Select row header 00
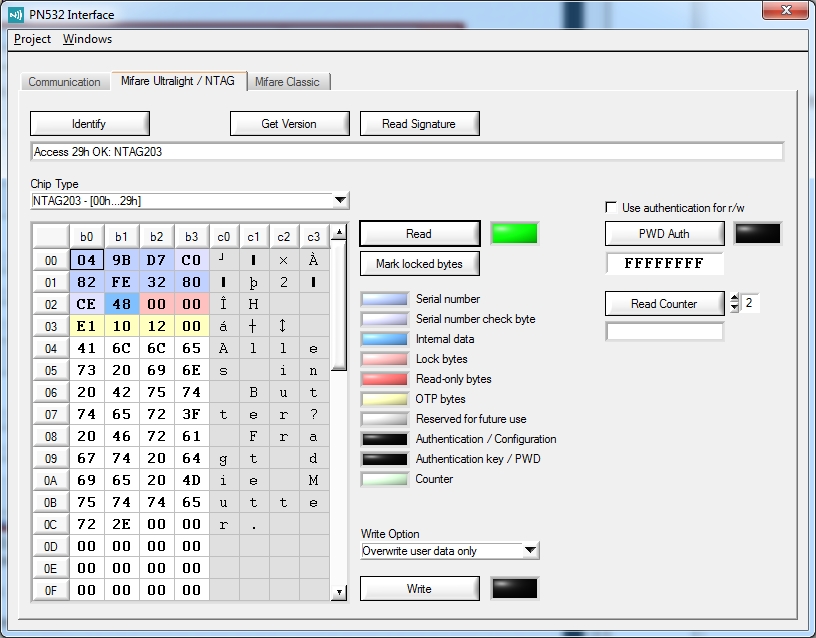The image size is (816, 638). [x=51, y=260]
